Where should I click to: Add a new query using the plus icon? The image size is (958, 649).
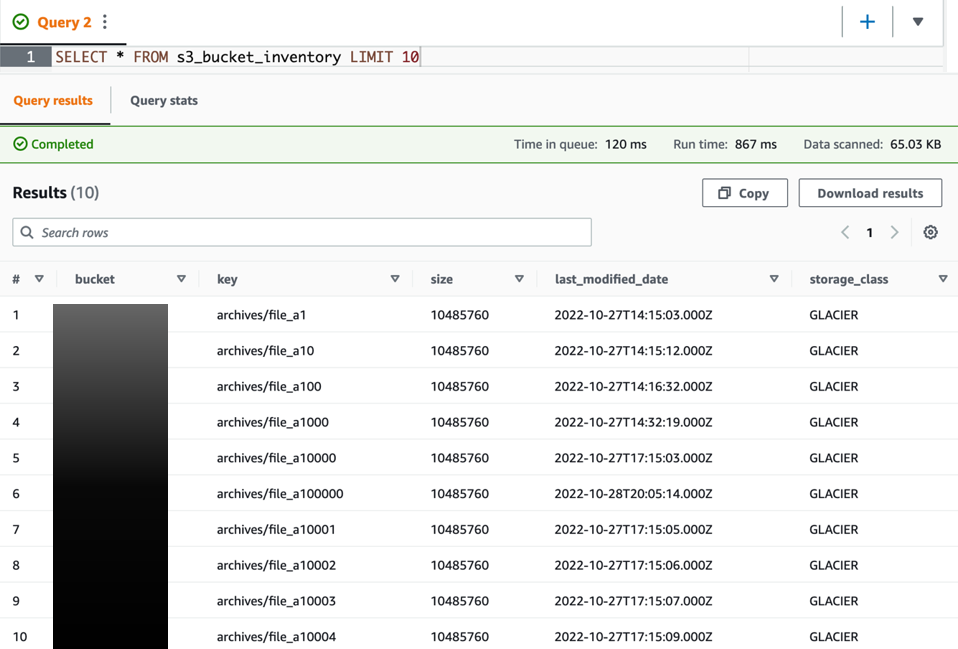click(867, 21)
